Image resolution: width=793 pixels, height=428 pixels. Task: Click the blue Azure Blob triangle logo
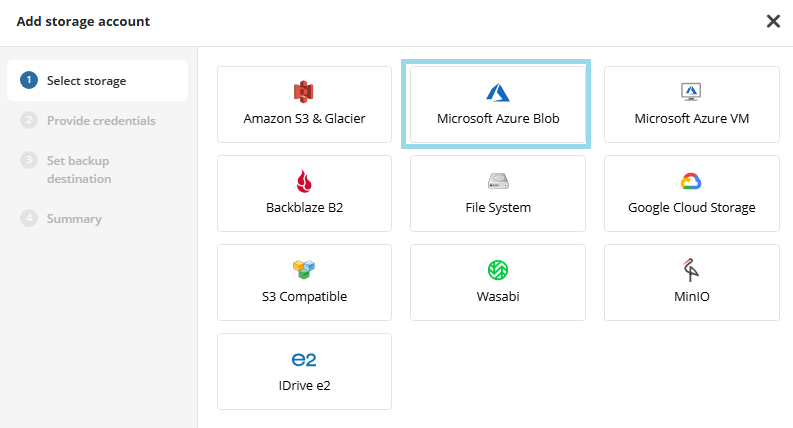click(x=498, y=92)
